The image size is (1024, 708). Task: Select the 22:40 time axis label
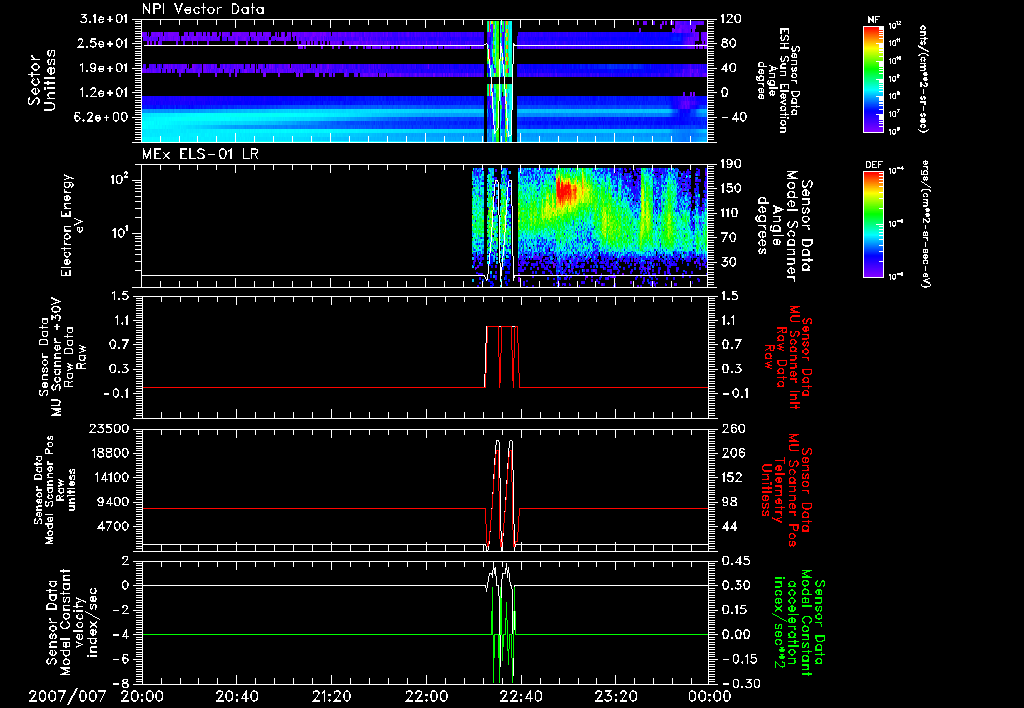[x=520, y=696]
